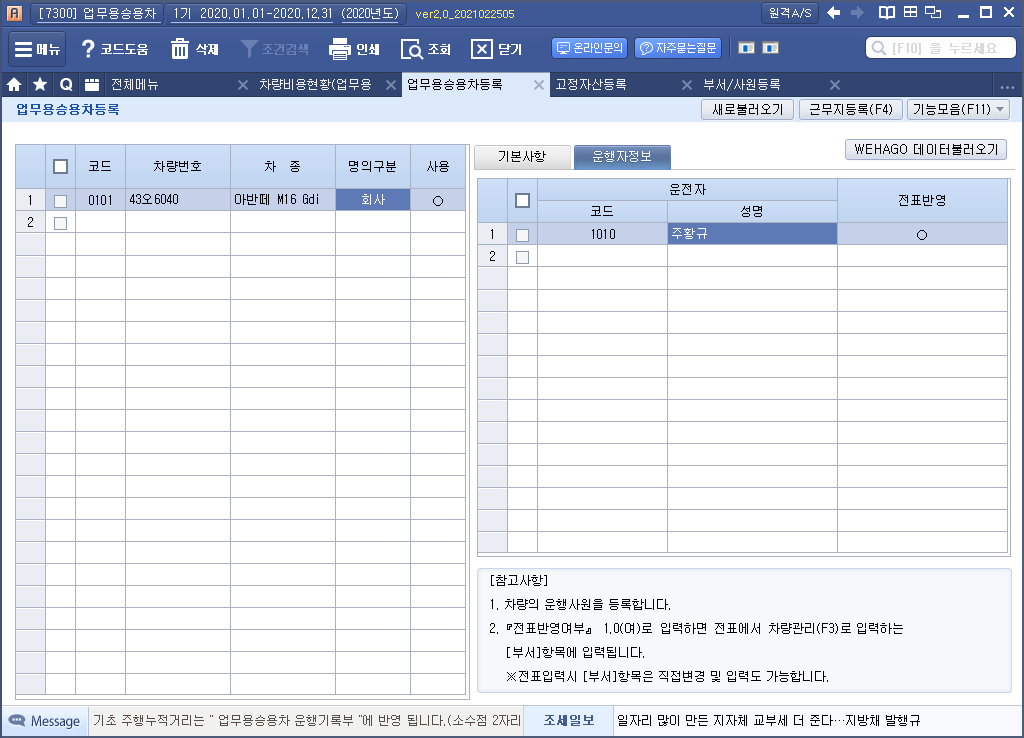The height and width of the screenshot is (738, 1024).
Task: Click the favorites star icon
Action: tap(40, 84)
